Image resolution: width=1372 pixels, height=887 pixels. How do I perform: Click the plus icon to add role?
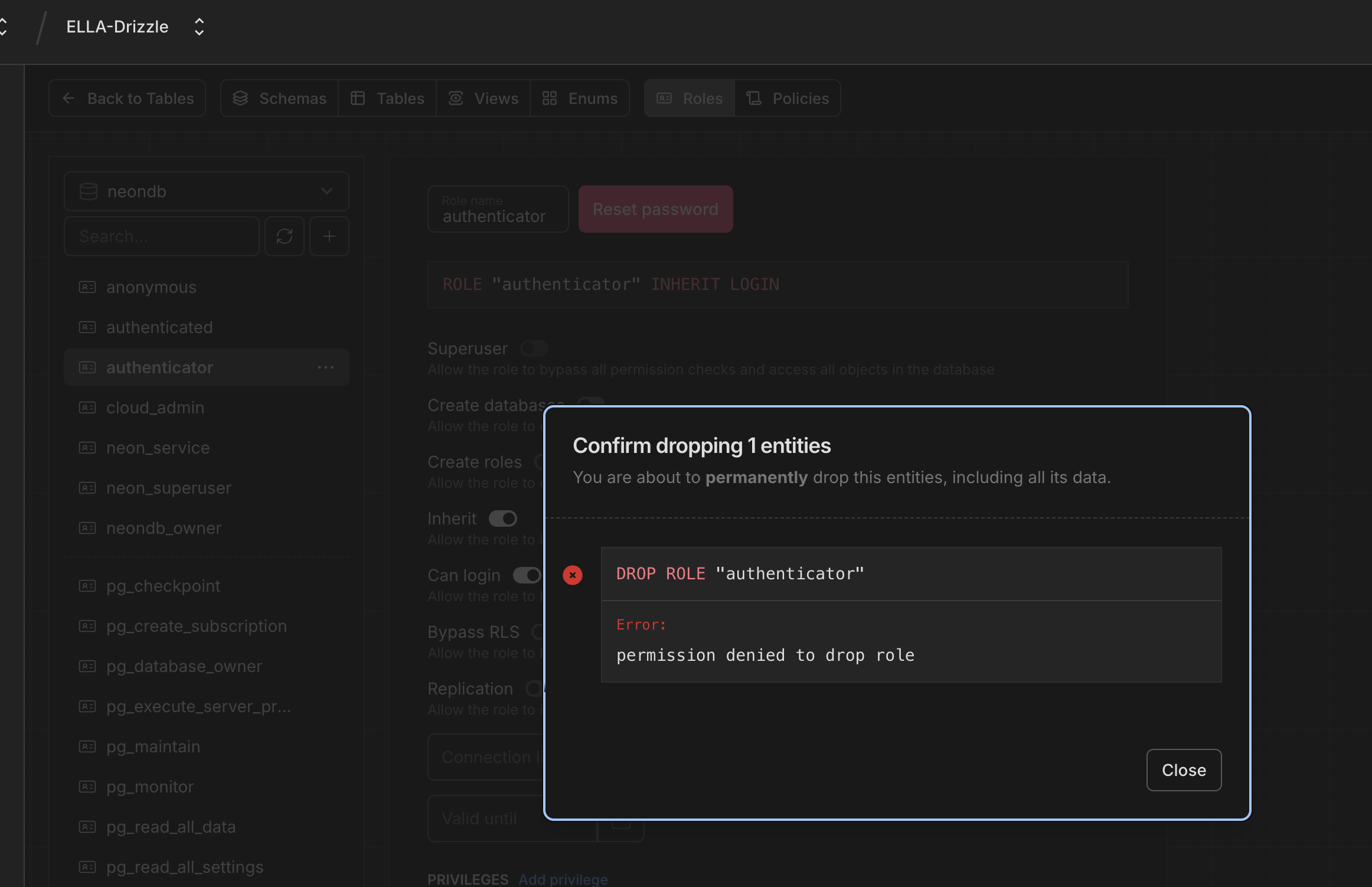(x=329, y=236)
